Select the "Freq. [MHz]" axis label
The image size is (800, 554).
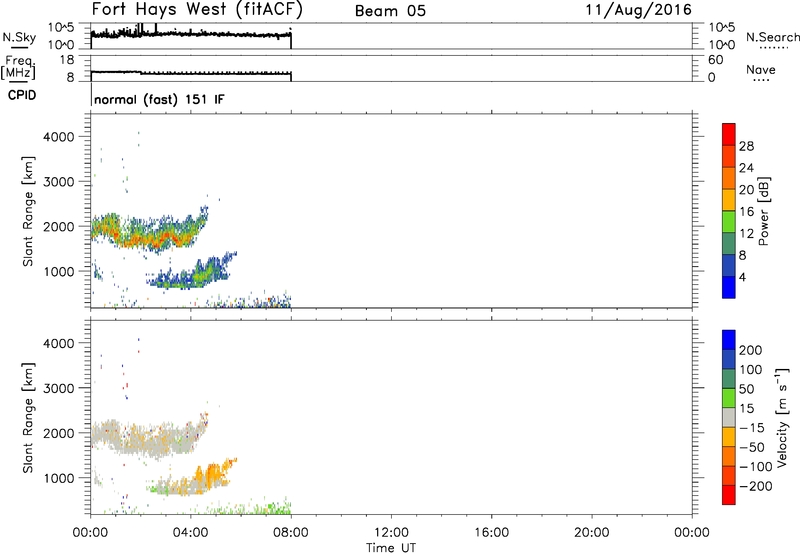pyautogui.click(x=19, y=68)
